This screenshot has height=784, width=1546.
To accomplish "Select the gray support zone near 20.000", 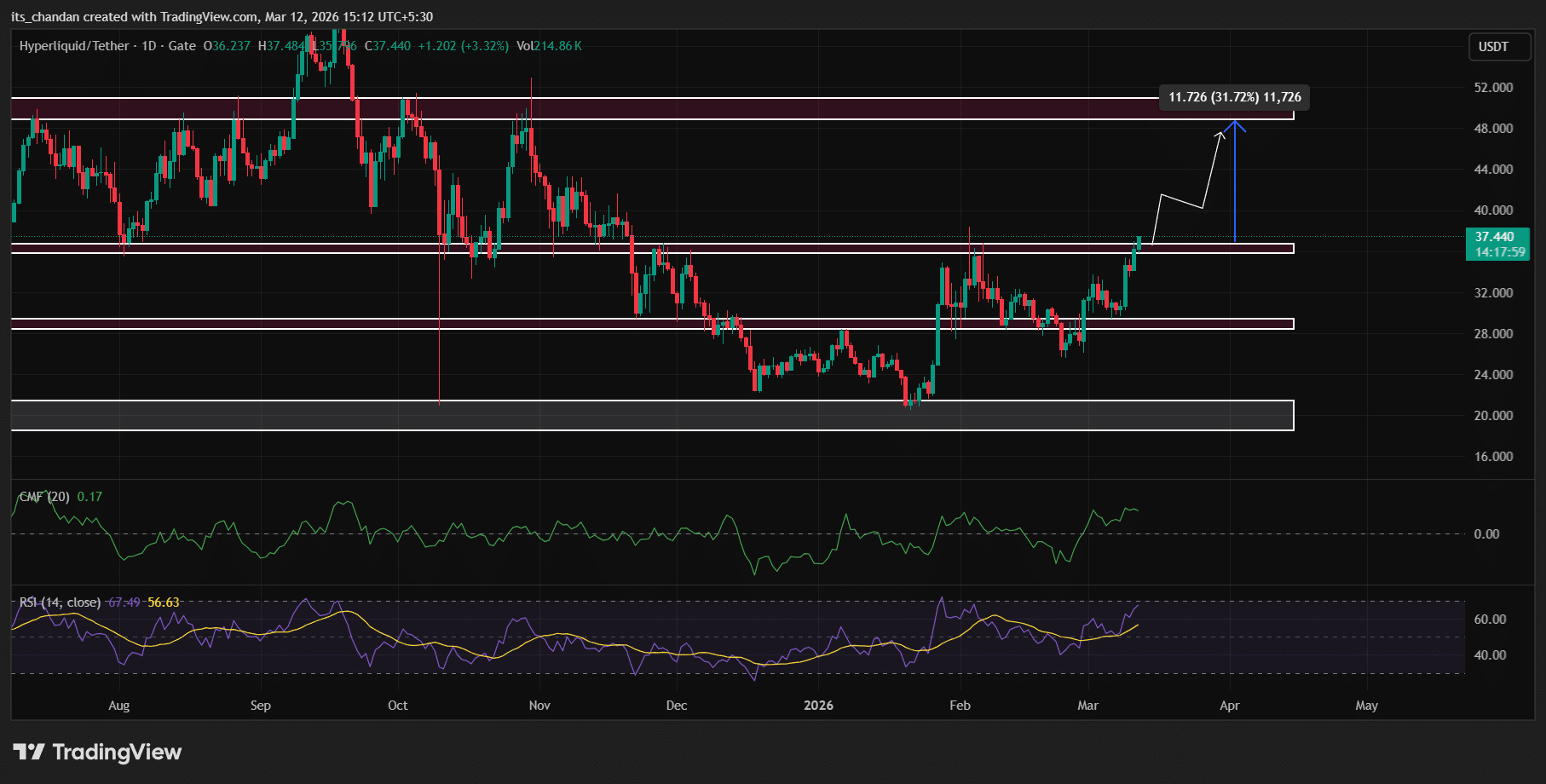I will coord(652,416).
